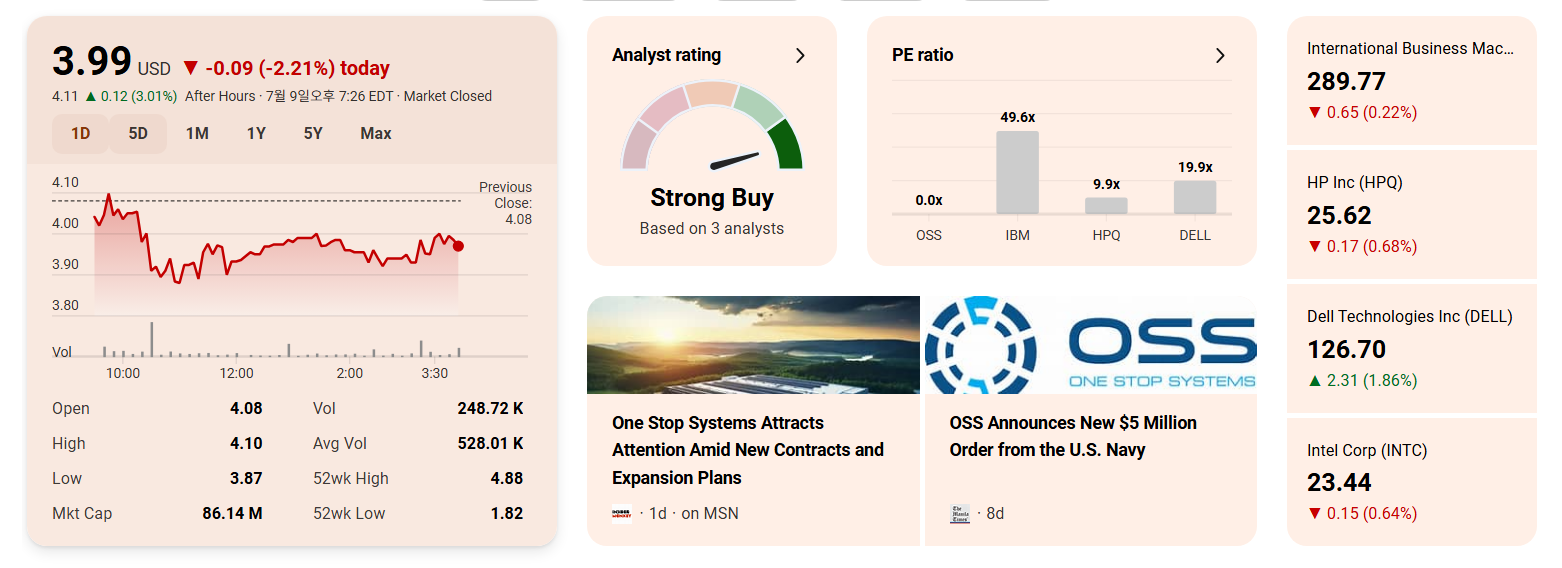The image size is (1562, 568).
Task: Click the red down arrow beside -0.09
Action: click(x=191, y=69)
